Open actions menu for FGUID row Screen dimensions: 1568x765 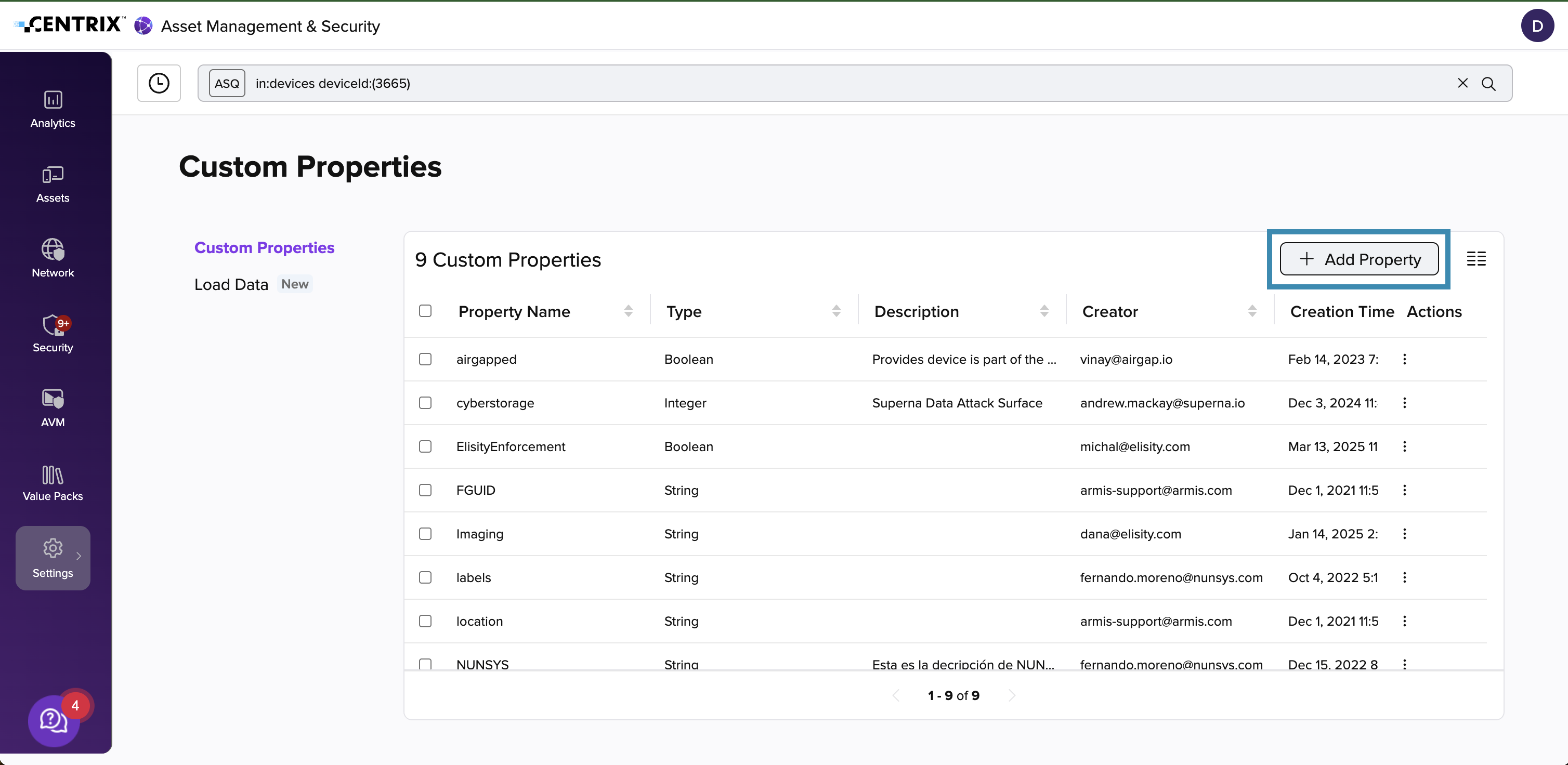click(1404, 490)
